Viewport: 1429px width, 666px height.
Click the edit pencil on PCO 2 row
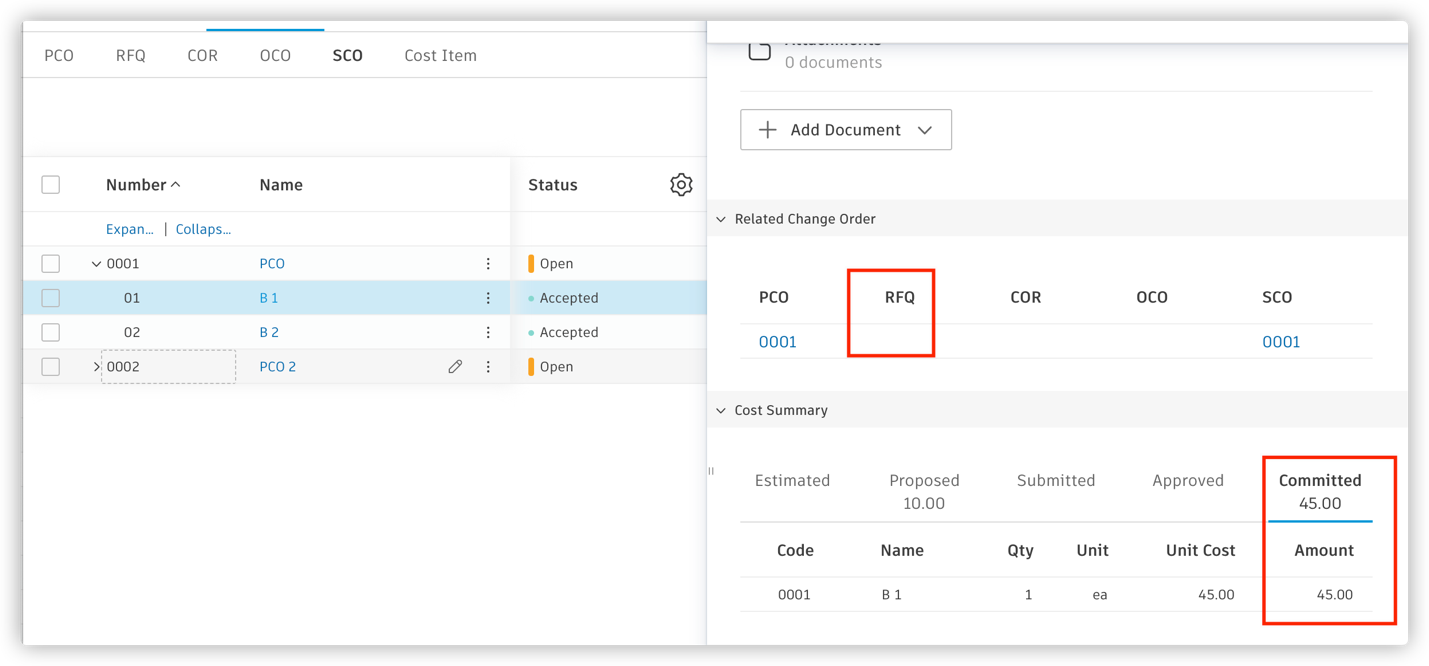click(x=455, y=367)
